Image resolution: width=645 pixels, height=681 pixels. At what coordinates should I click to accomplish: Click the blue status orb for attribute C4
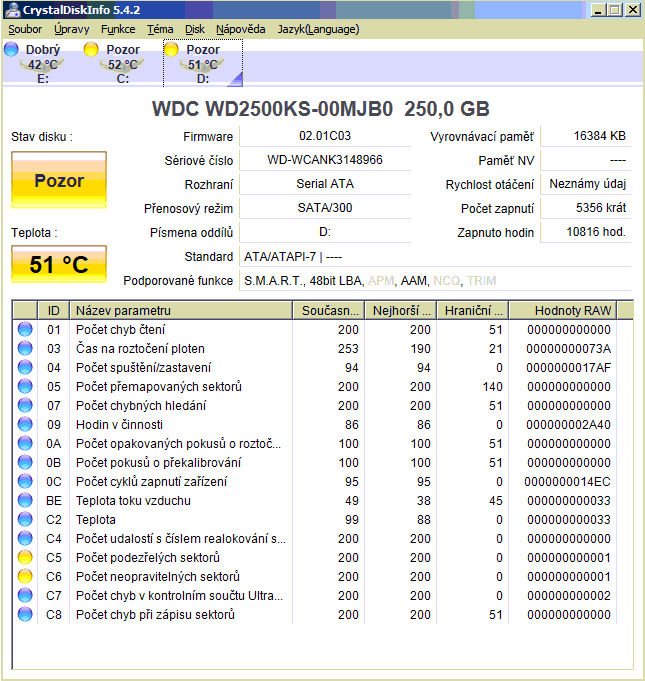[25, 538]
